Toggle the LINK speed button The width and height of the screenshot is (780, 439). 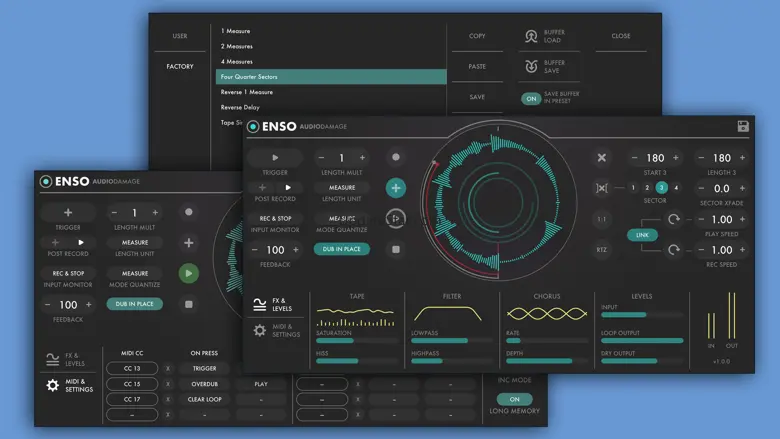point(642,235)
